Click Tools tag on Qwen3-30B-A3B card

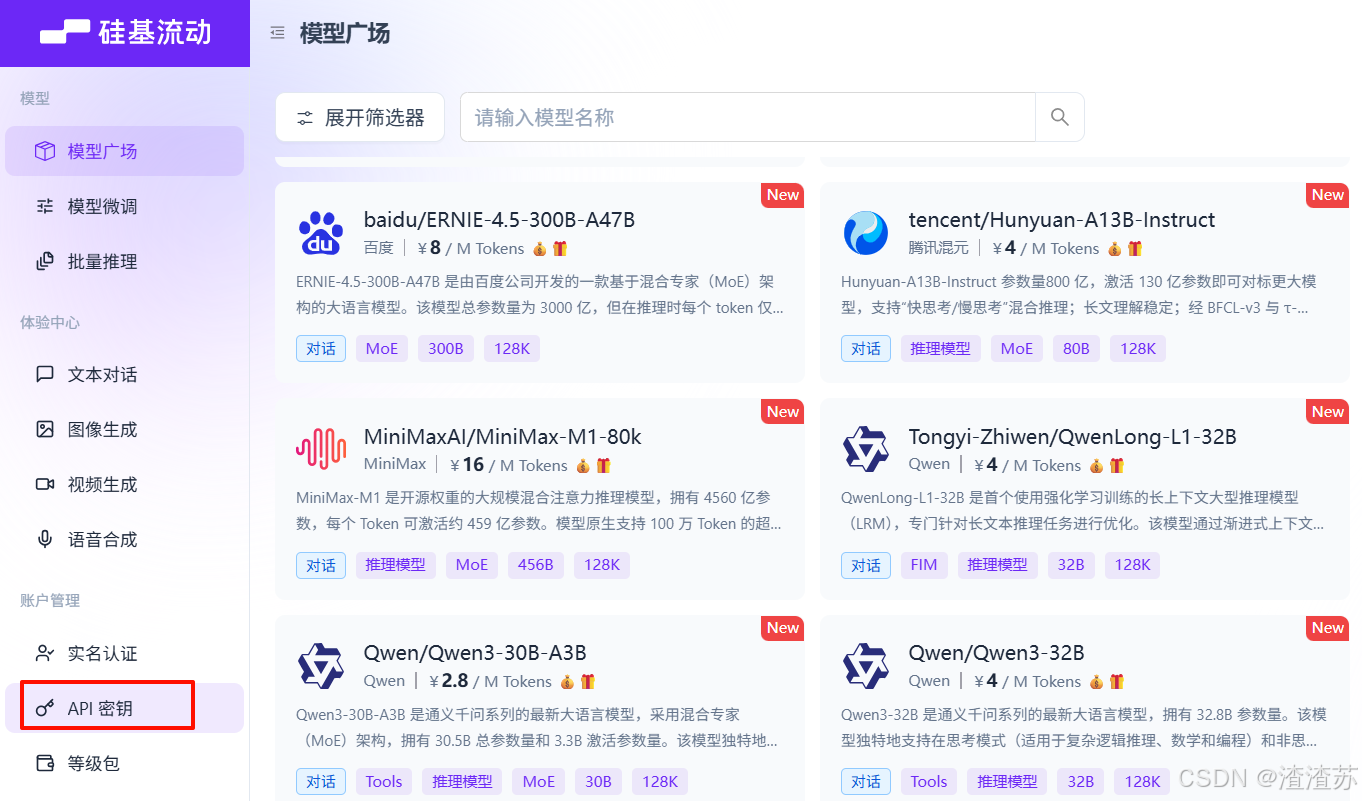[x=384, y=781]
